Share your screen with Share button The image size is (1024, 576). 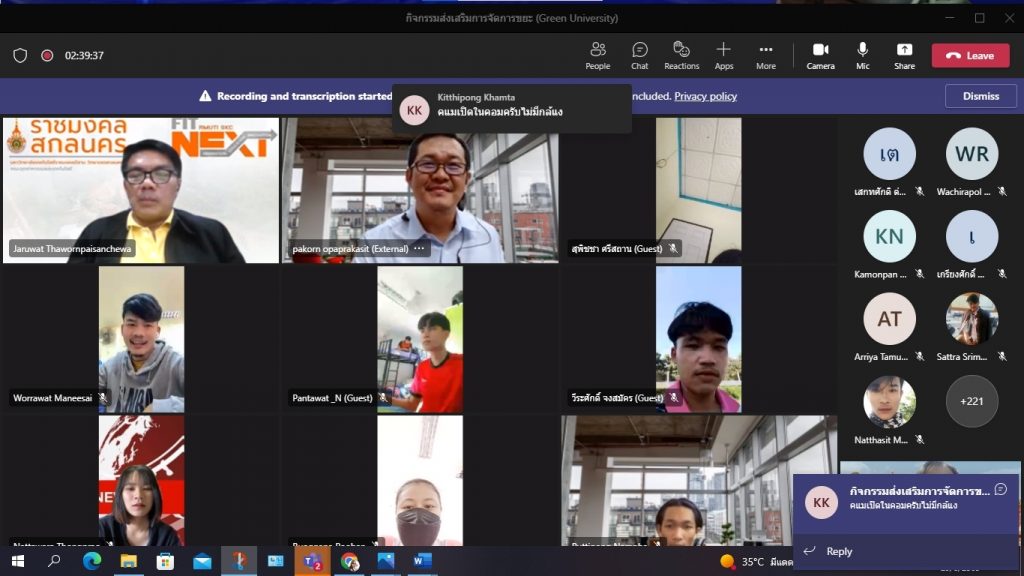(x=904, y=55)
